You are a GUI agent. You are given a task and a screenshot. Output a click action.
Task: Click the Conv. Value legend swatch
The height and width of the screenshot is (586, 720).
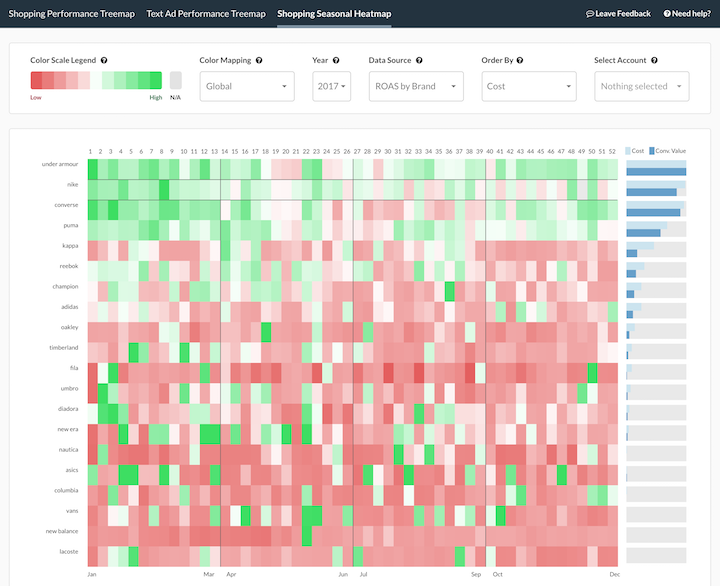pos(652,151)
